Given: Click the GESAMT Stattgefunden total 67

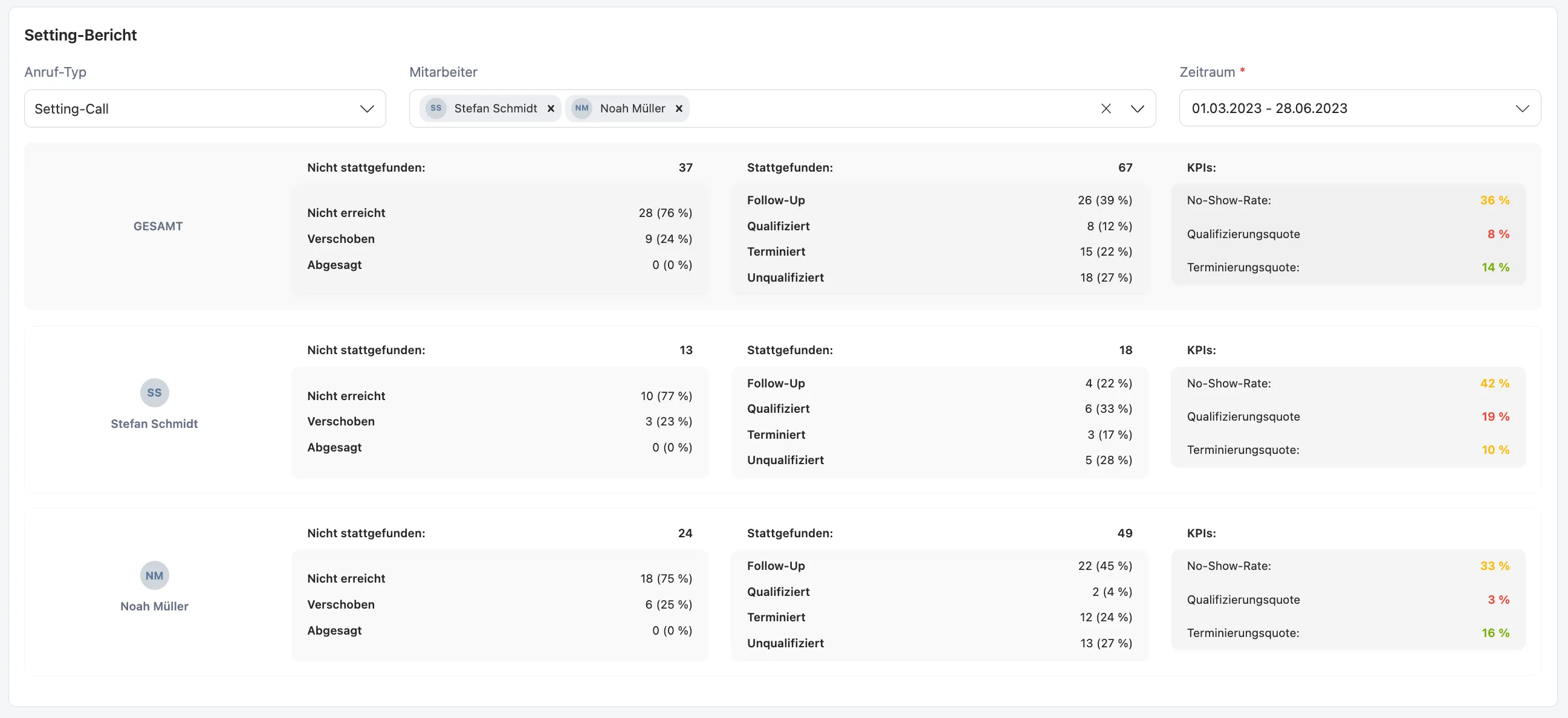Looking at the screenshot, I should tap(1125, 167).
